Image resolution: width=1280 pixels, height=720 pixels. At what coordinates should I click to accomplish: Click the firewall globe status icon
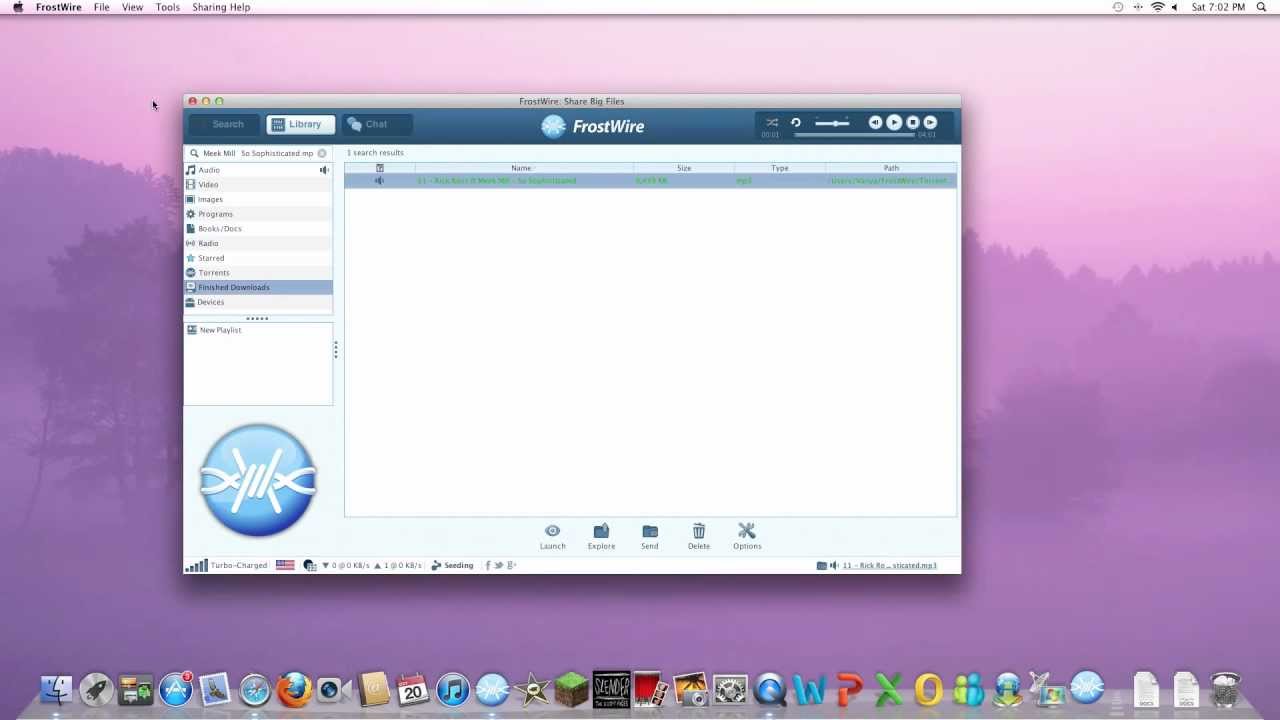tap(310, 565)
